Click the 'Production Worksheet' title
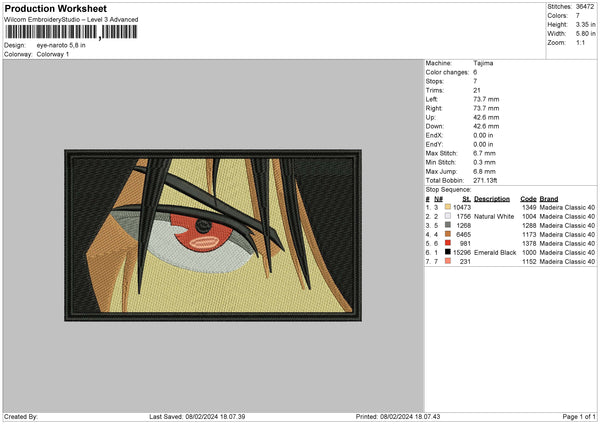 pyautogui.click(x=55, y=8)
